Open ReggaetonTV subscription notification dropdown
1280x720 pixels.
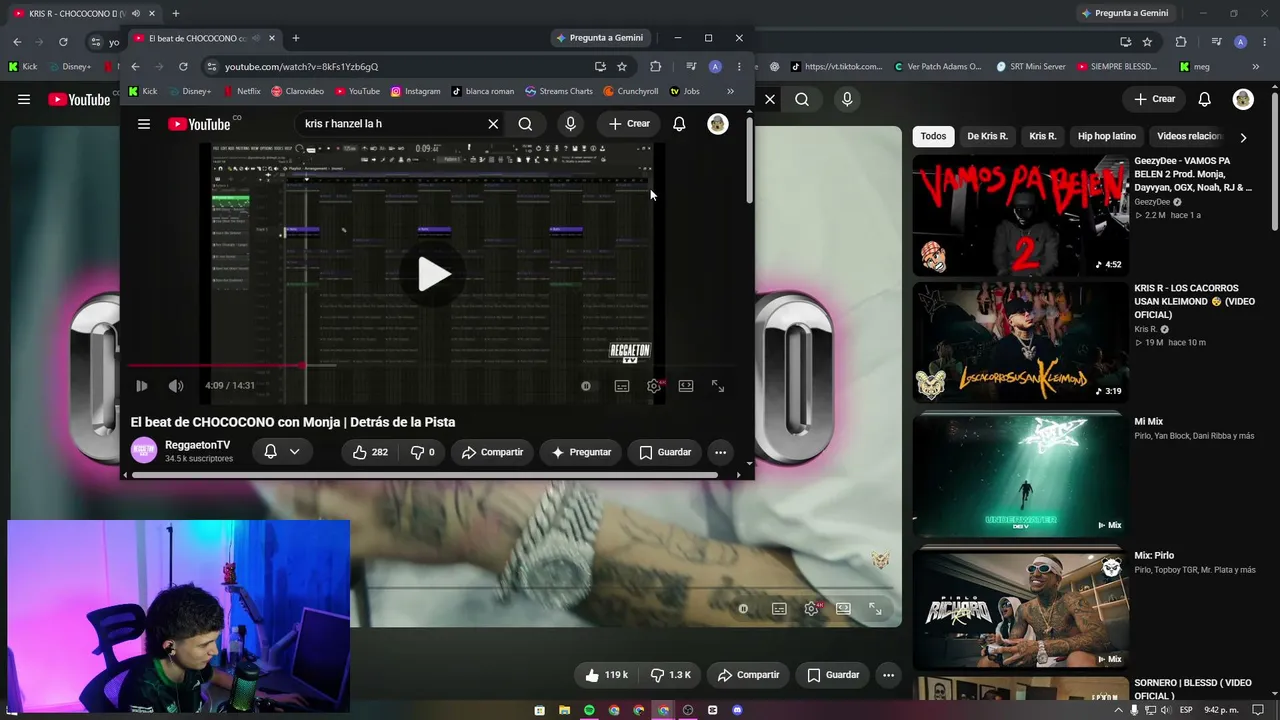coord(281,452)
